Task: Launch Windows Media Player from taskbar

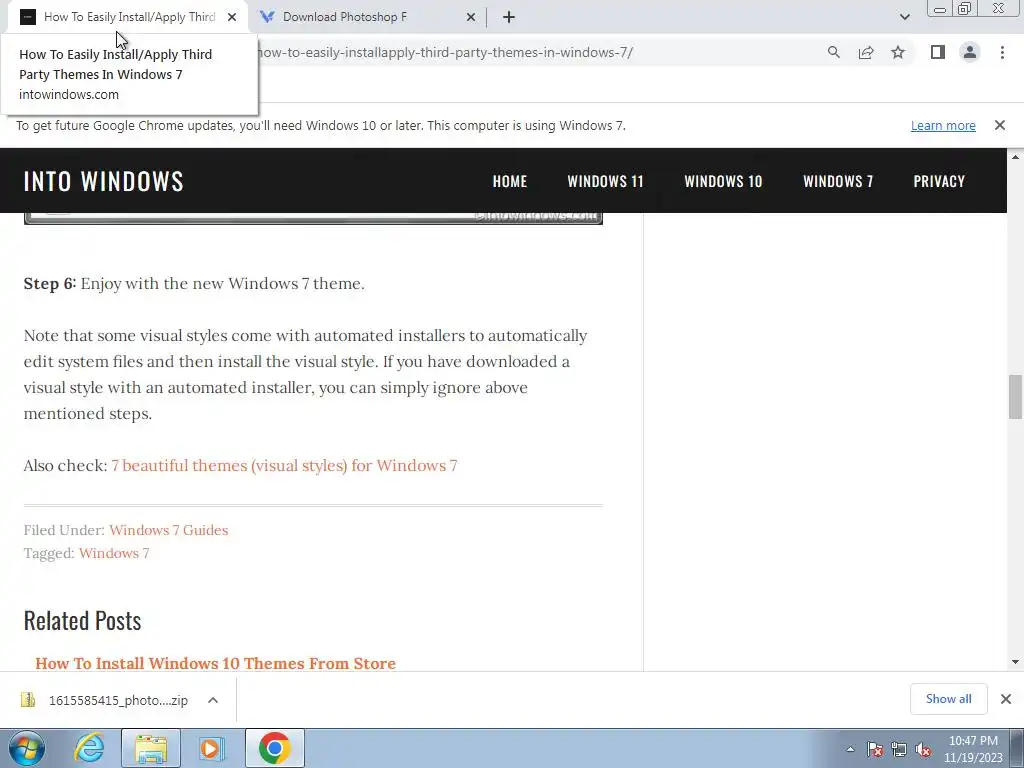Action: [x=212, y=748]
